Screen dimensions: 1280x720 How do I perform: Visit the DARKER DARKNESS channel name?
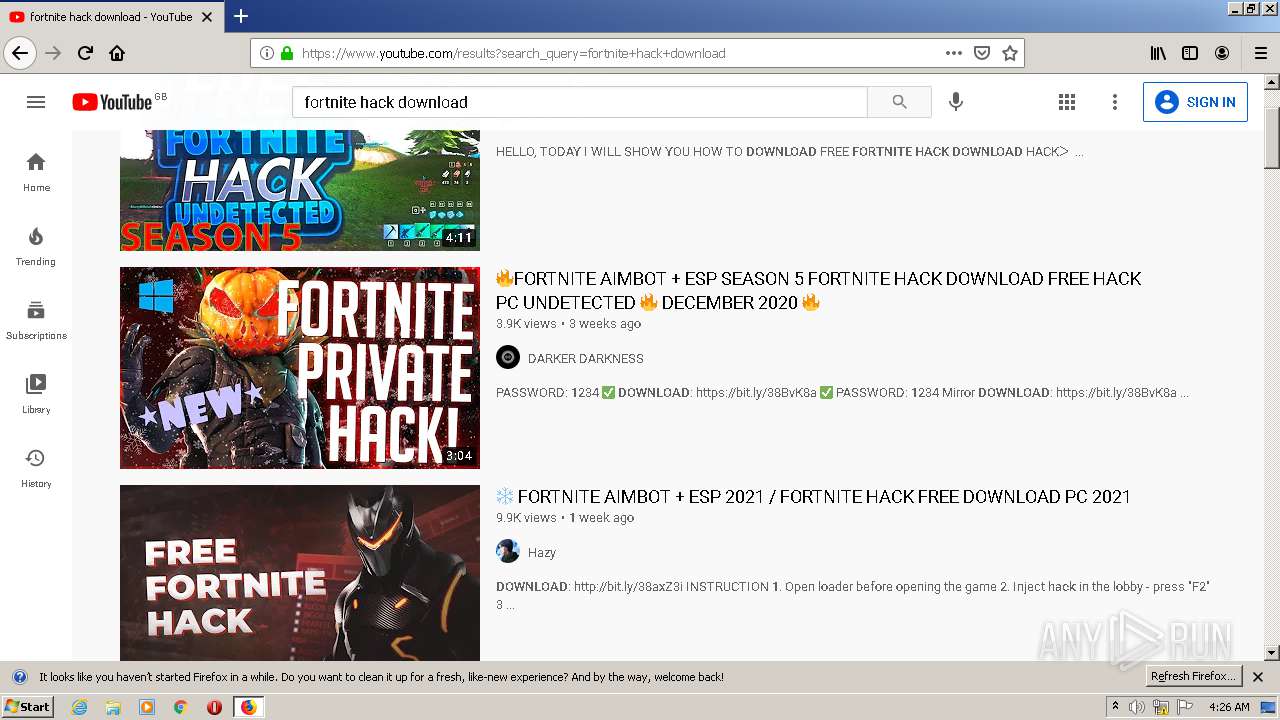586,358
